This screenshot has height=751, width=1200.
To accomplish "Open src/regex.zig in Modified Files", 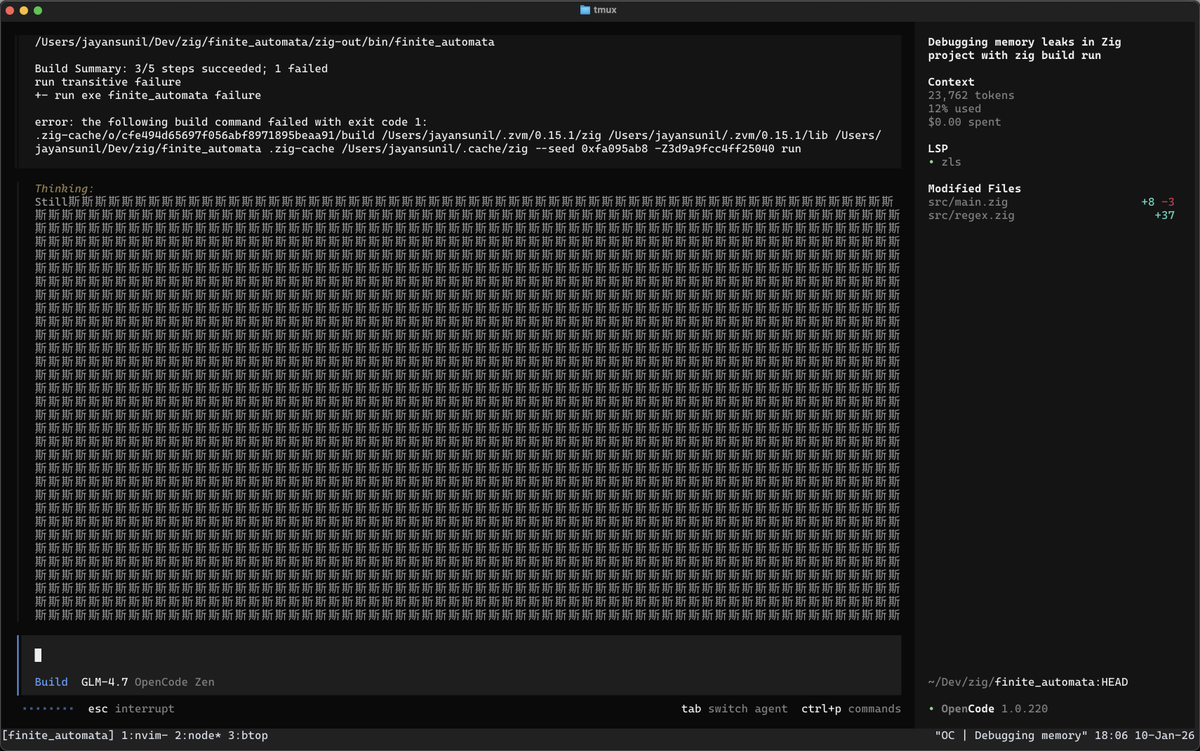I will click(971, 215).
